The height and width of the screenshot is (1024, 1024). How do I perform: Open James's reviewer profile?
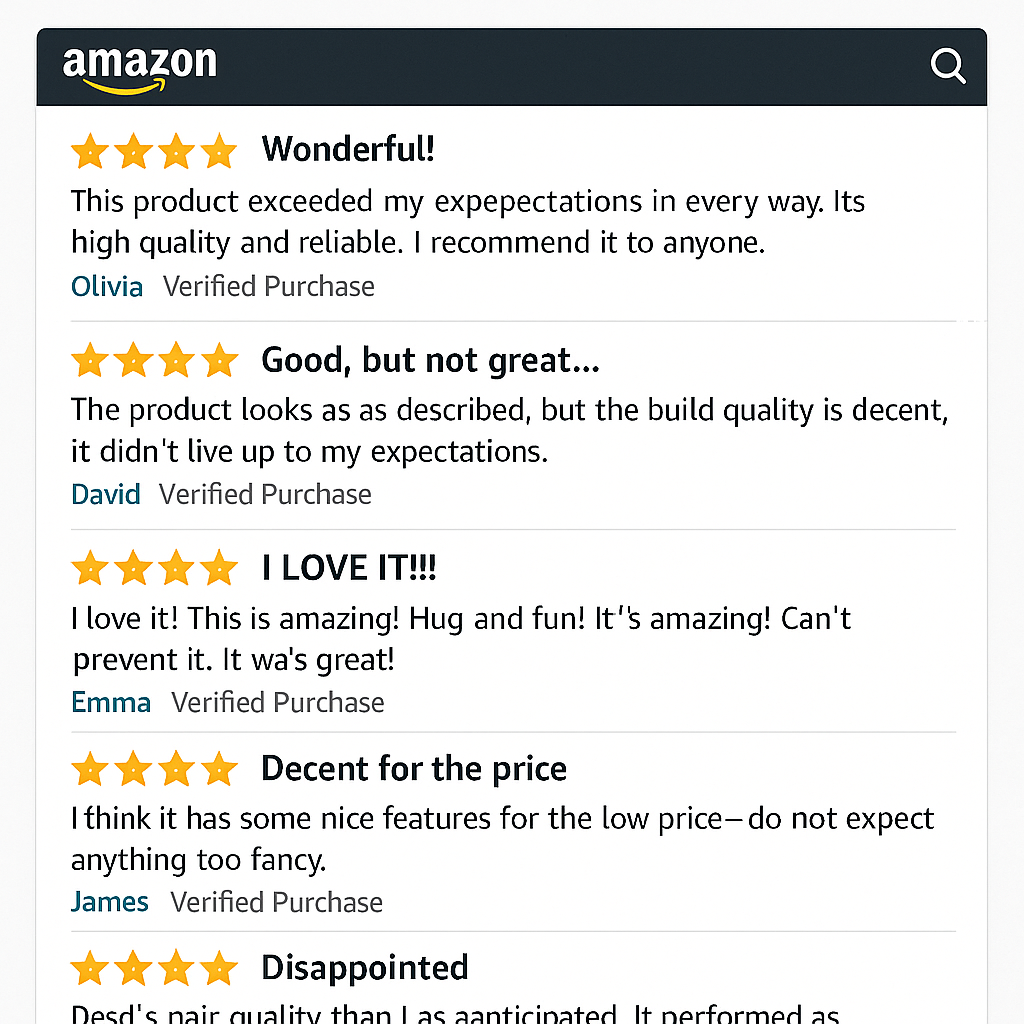tap(110, 902)
